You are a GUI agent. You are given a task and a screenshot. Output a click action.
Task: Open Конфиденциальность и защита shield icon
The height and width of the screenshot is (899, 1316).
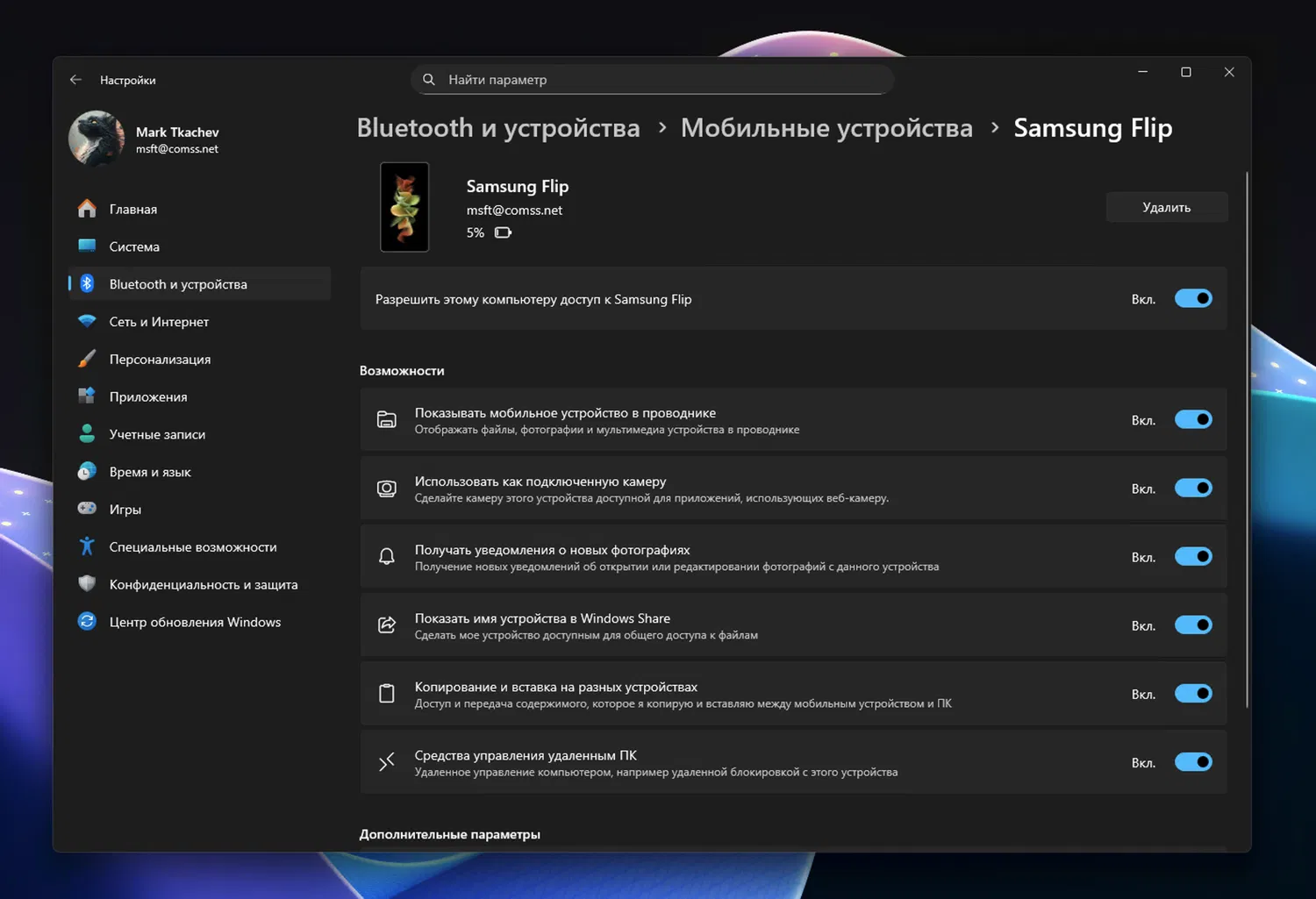click(x=86, y=584)
